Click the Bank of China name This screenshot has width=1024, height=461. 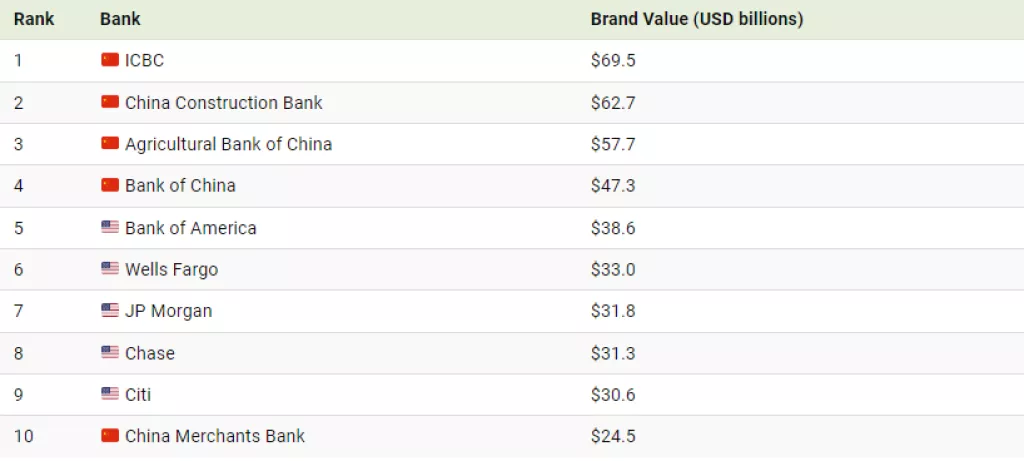coord(180,186)
